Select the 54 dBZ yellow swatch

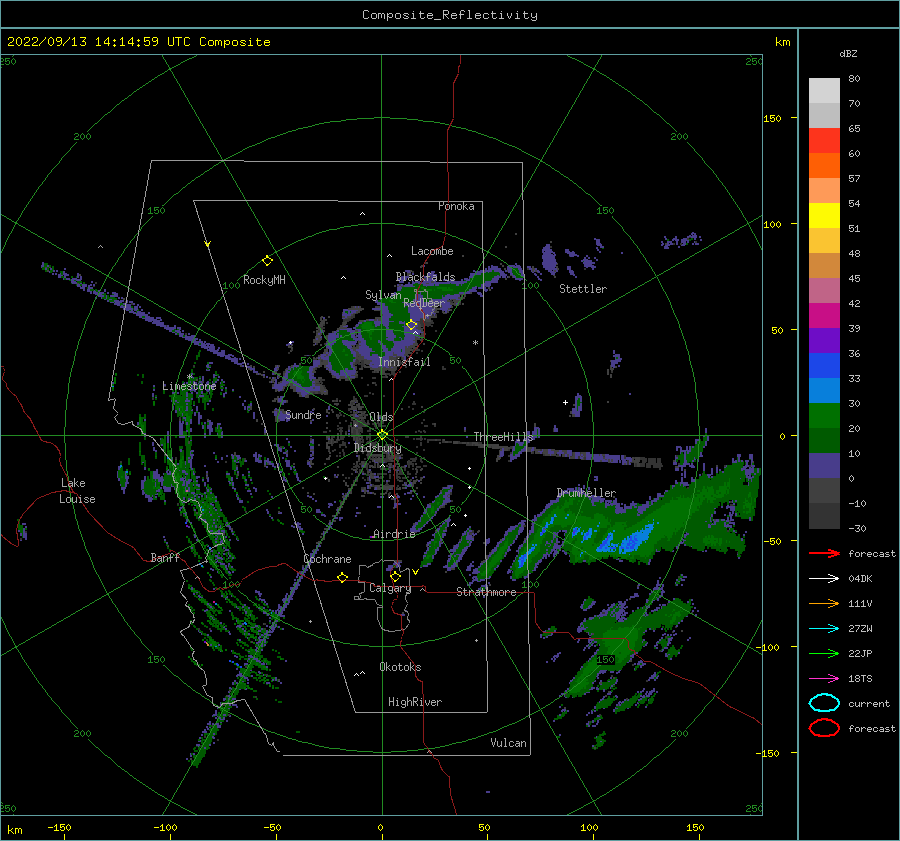click(x=824, y=216)
